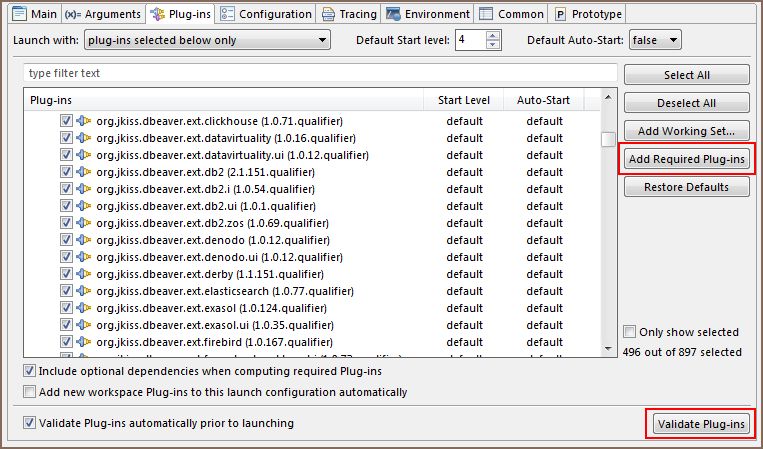Open the Common tab

click(x=511, y=14)
